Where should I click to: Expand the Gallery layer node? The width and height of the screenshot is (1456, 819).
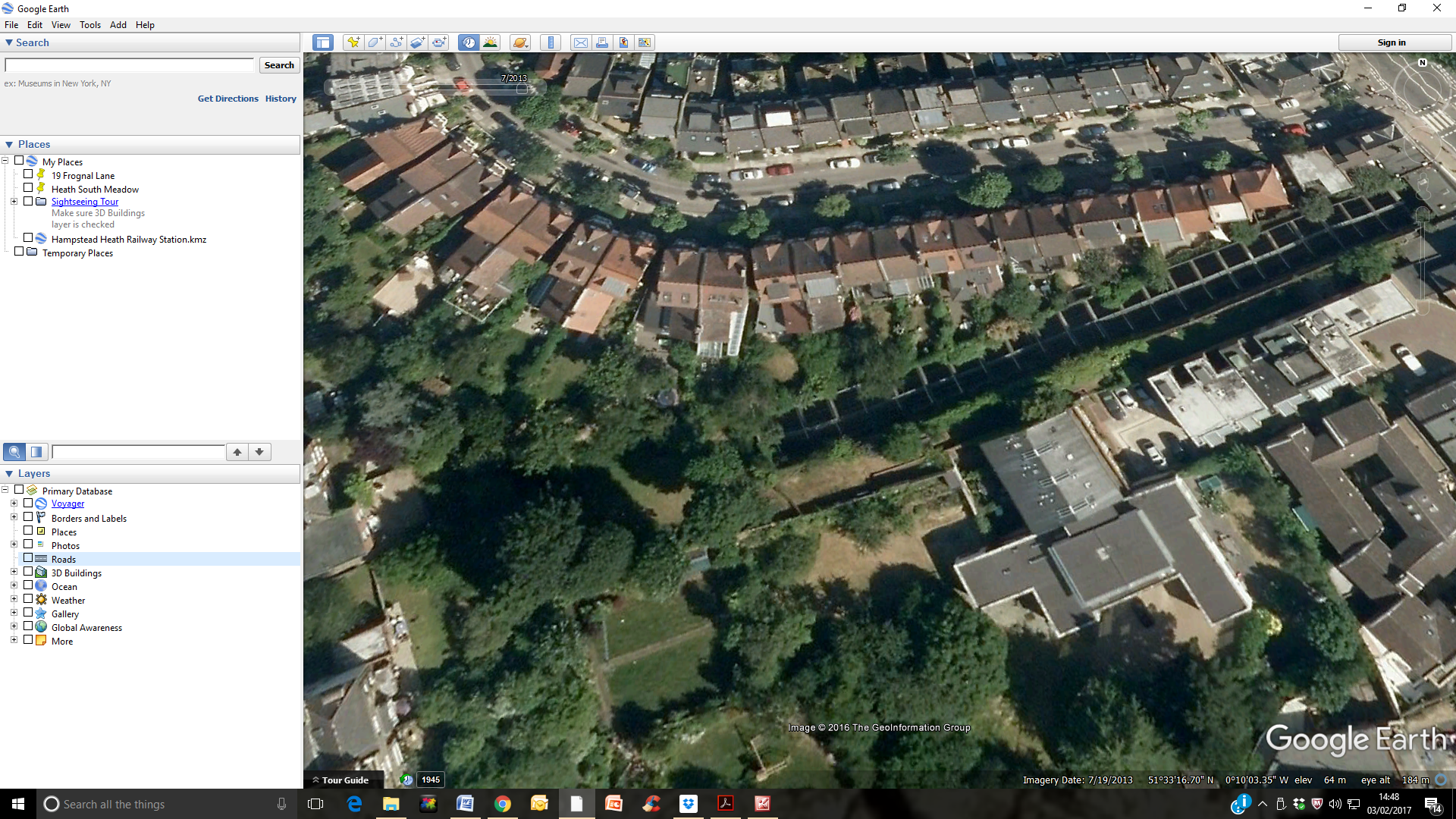[14, 613]
